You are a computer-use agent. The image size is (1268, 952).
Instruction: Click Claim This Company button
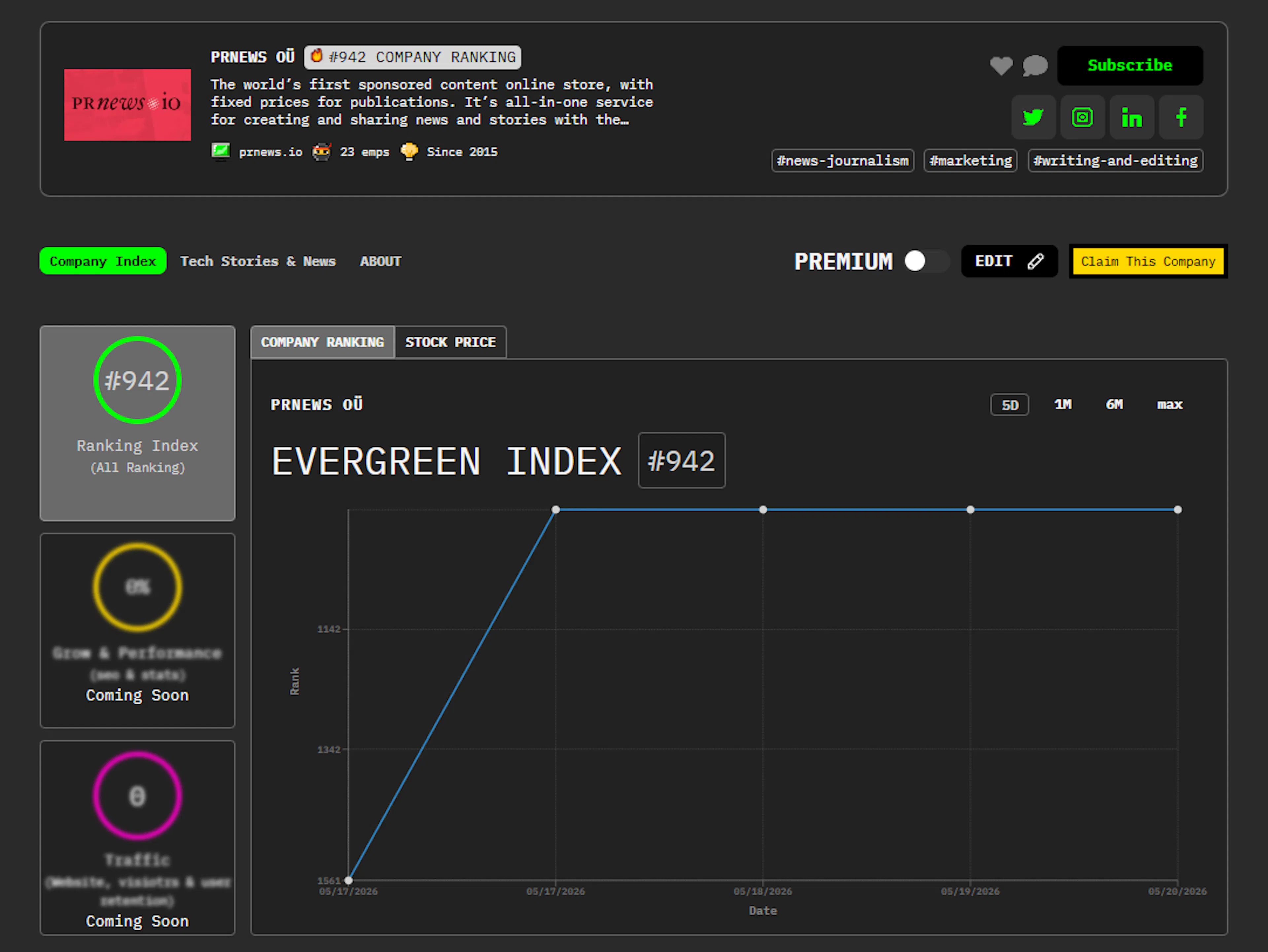click(x=1148, y=261)
